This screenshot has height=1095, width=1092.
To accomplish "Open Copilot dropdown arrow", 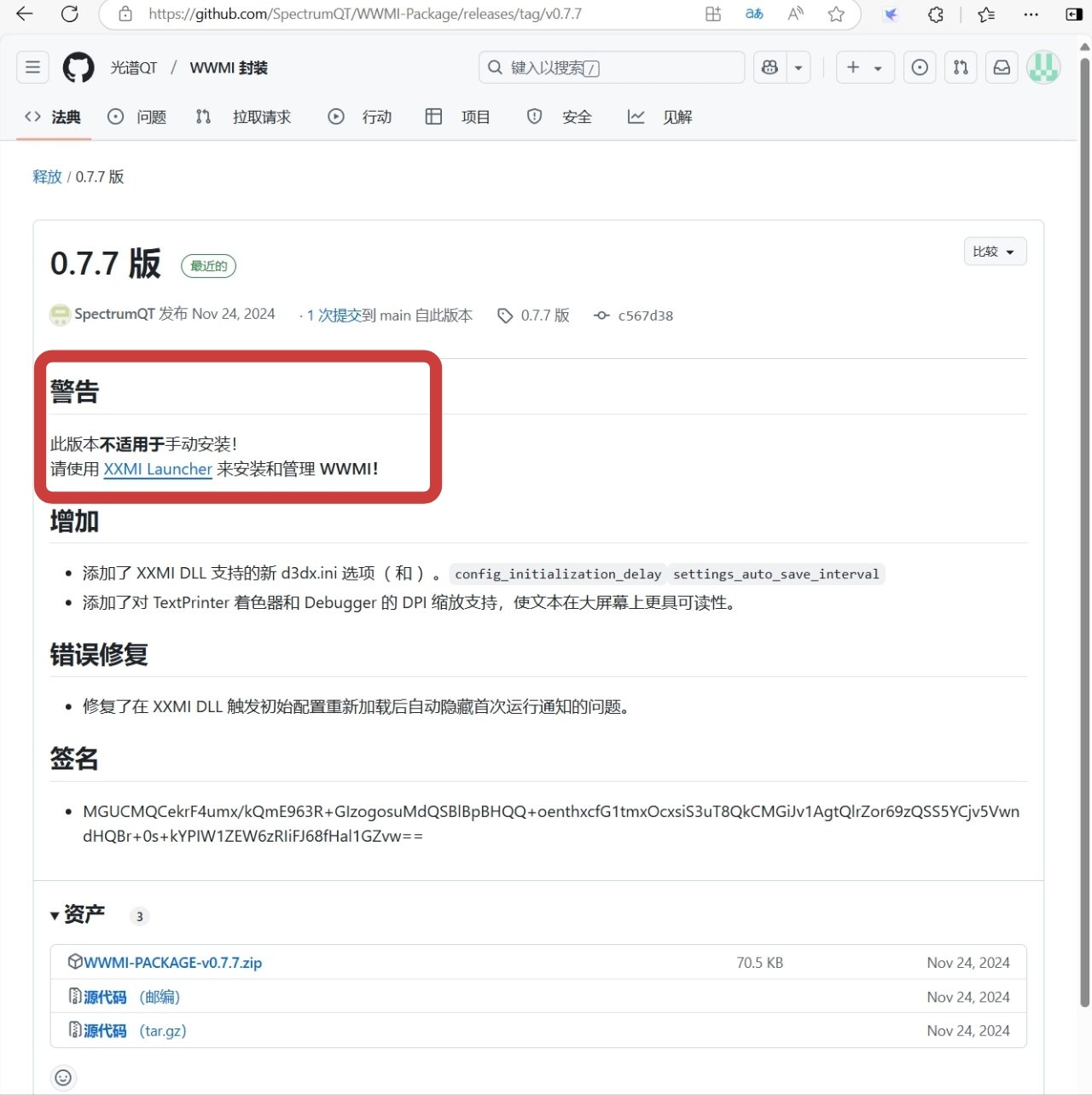I will [799, 67].
